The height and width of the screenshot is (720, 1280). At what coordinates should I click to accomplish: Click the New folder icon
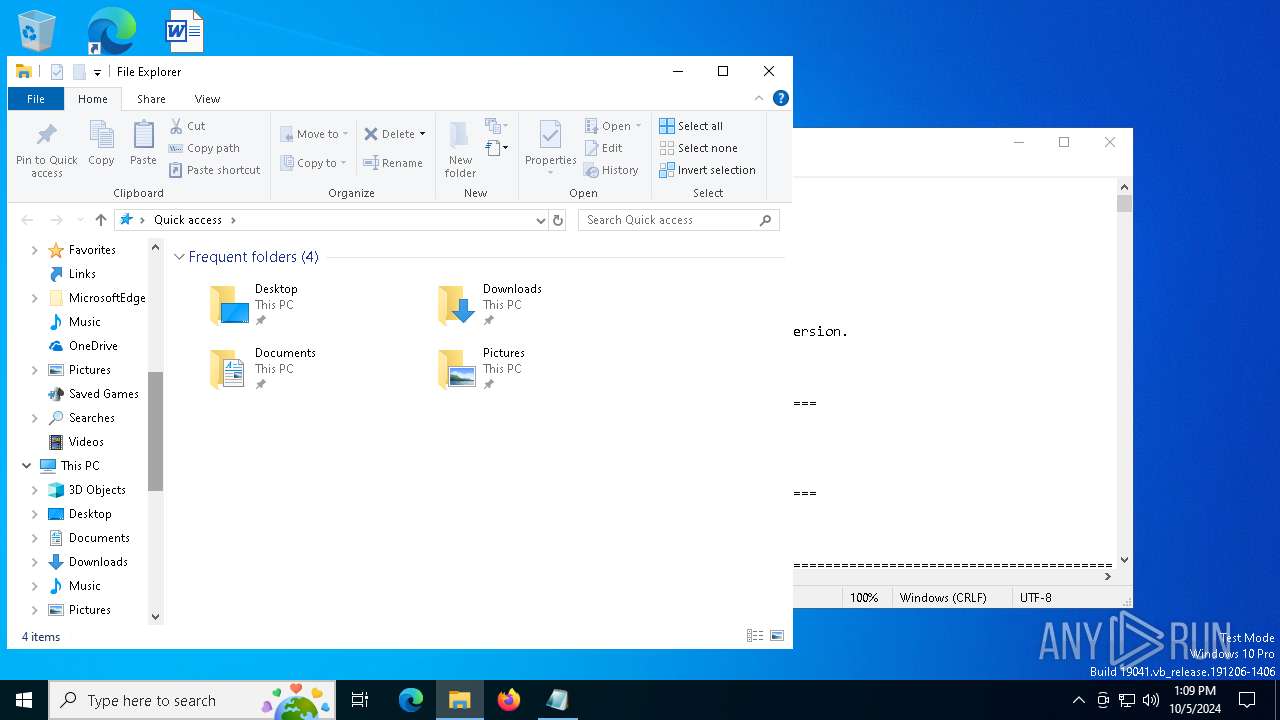coord(460,135)
